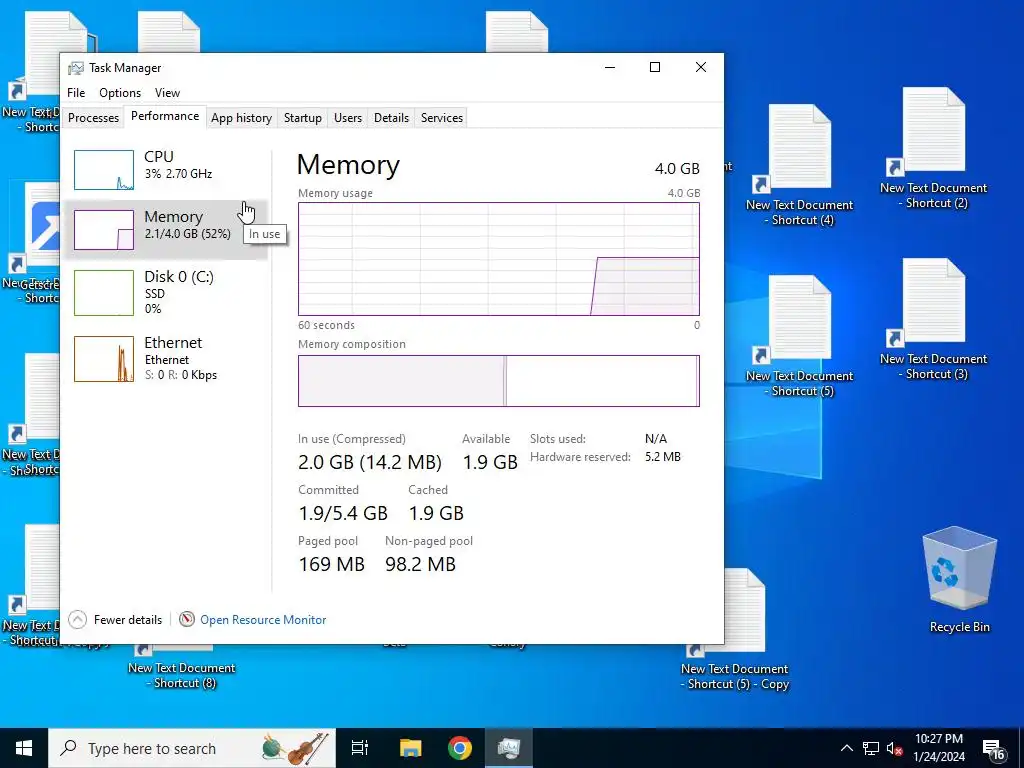
Task: Select New Text Document - Shortcut (3) icon
Action: 933,319
